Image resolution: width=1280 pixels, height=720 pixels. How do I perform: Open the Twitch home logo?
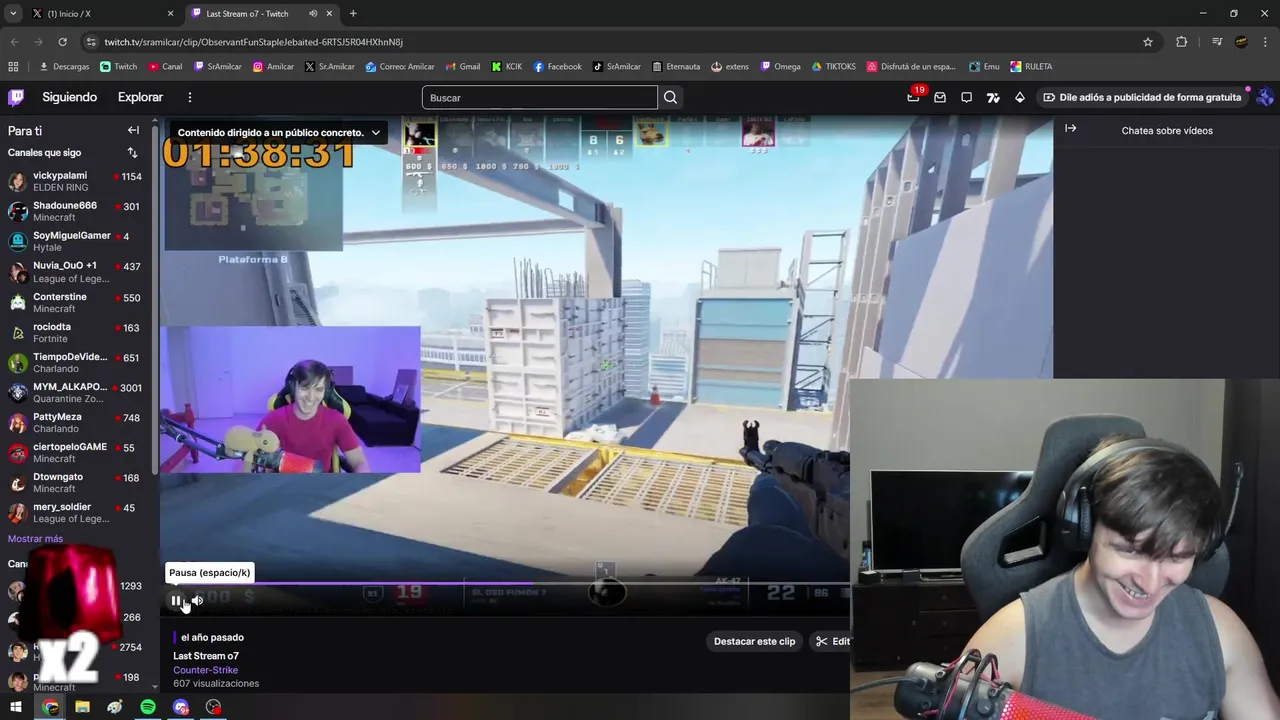(16, 97)
